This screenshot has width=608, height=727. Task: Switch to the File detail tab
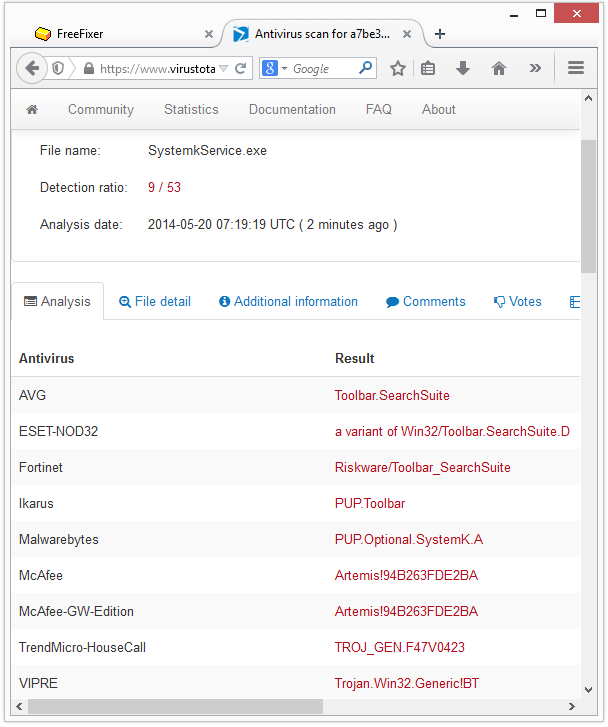[155, 301]
